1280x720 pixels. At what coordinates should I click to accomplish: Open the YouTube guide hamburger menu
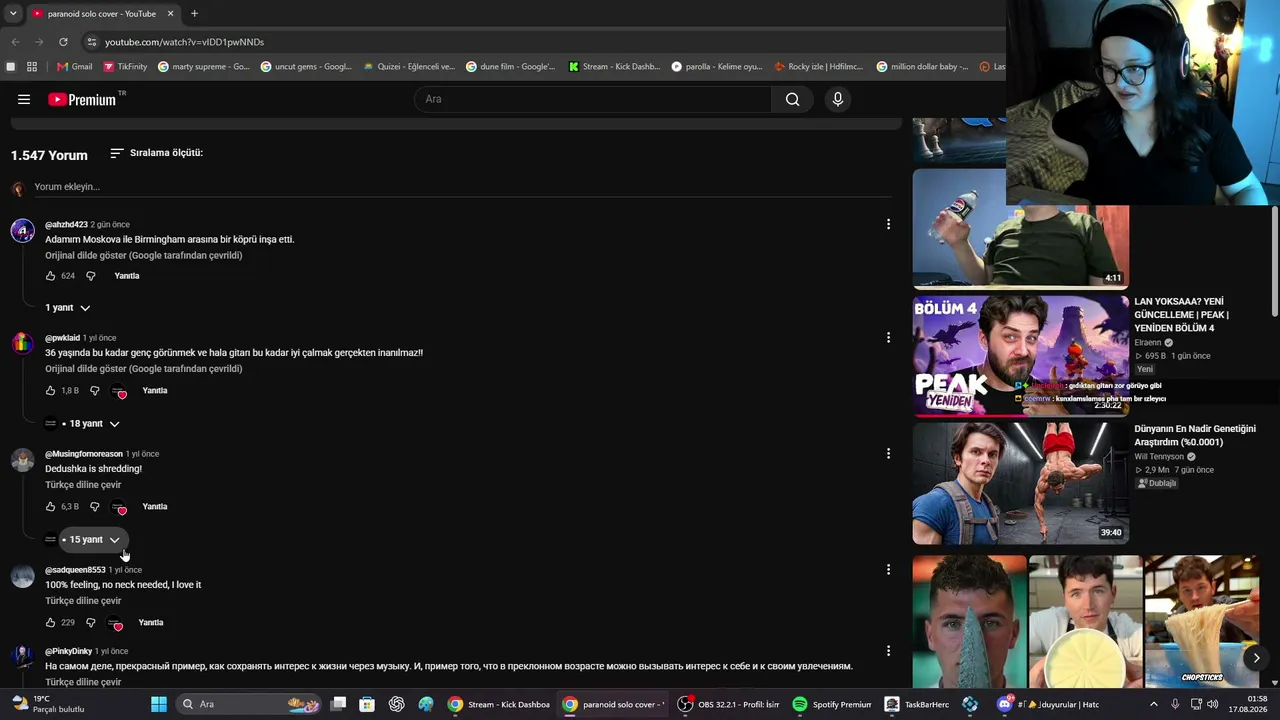click(24, 99)
